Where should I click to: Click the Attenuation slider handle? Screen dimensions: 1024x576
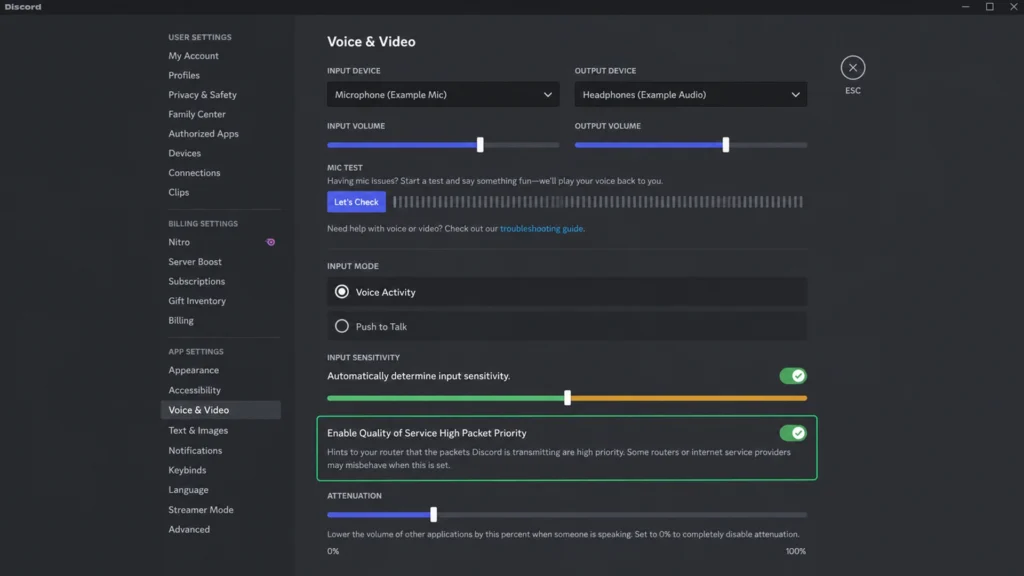[x=434, y=515]
